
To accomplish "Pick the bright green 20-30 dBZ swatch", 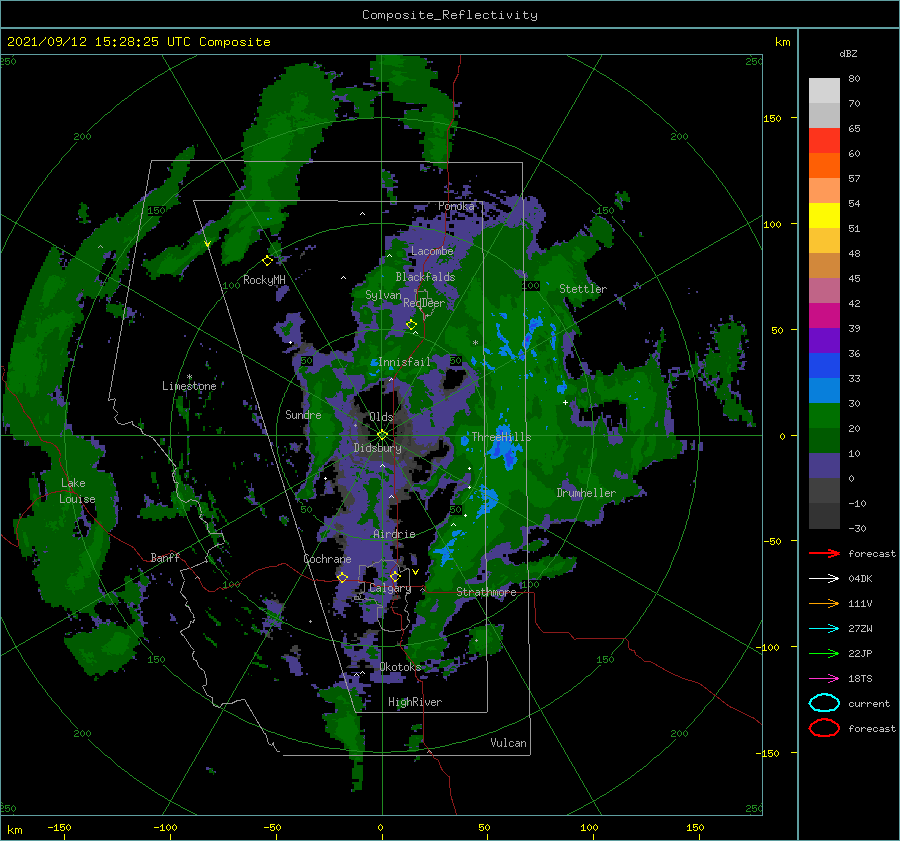I will [824, 416].
